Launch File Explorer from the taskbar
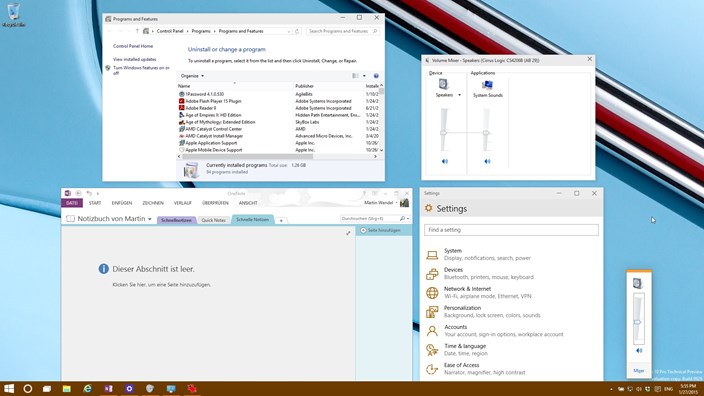Screen dimensions: 704x396 66,389
